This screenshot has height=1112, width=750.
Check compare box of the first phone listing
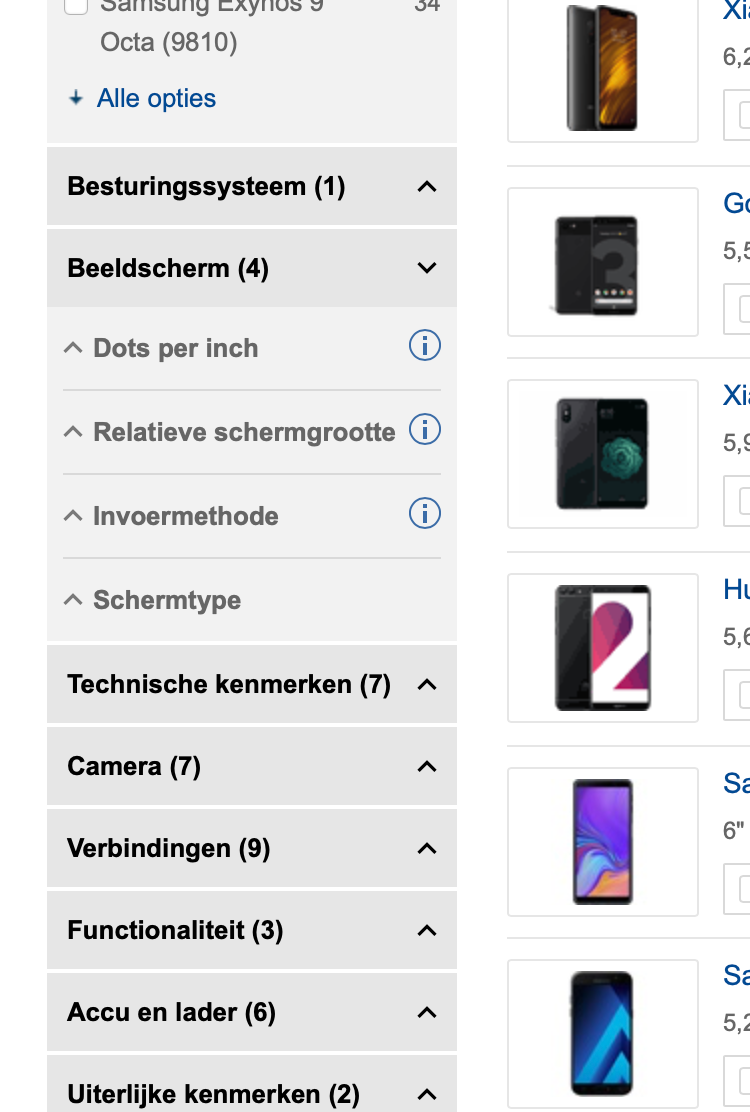(745, 115)
